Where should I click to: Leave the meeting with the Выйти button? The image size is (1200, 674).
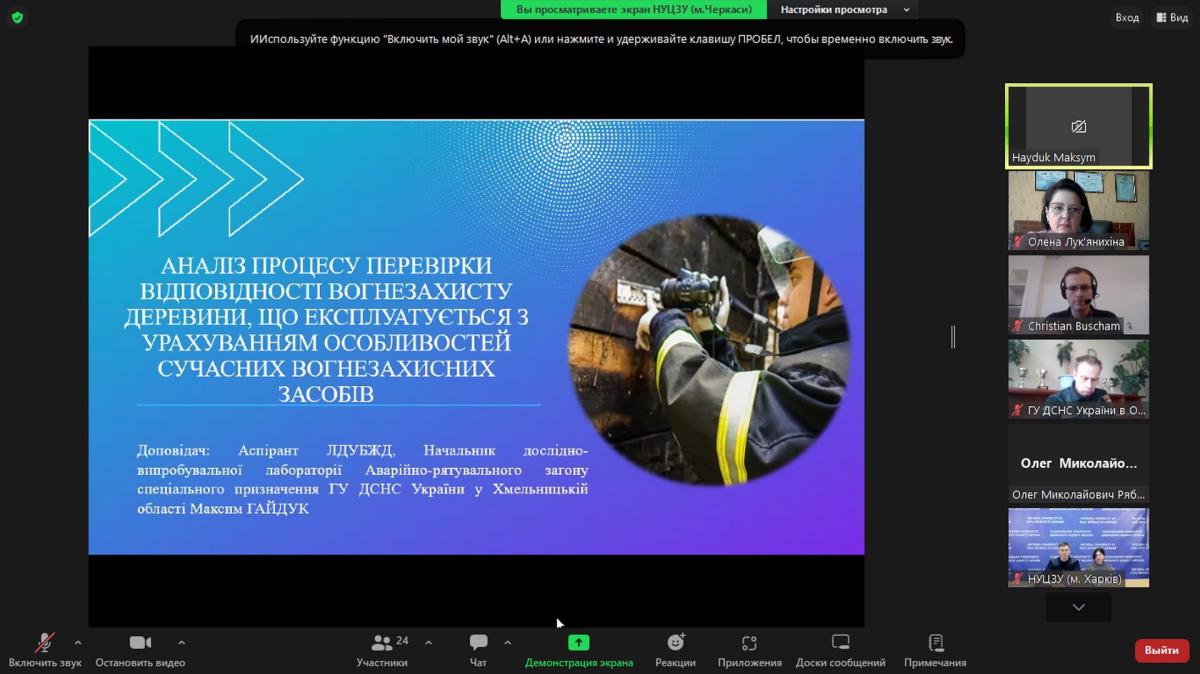pos(1161,650)
